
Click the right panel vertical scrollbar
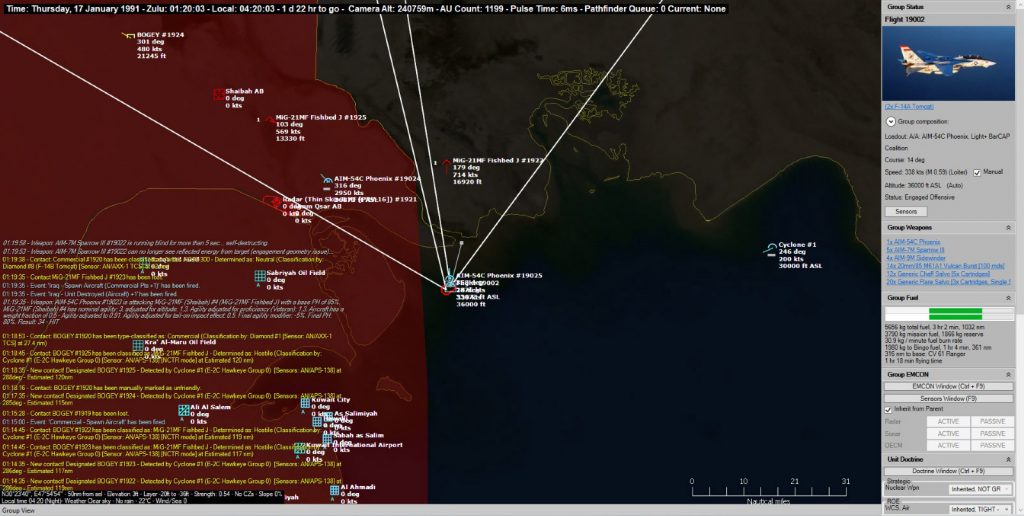point(1019,258)
